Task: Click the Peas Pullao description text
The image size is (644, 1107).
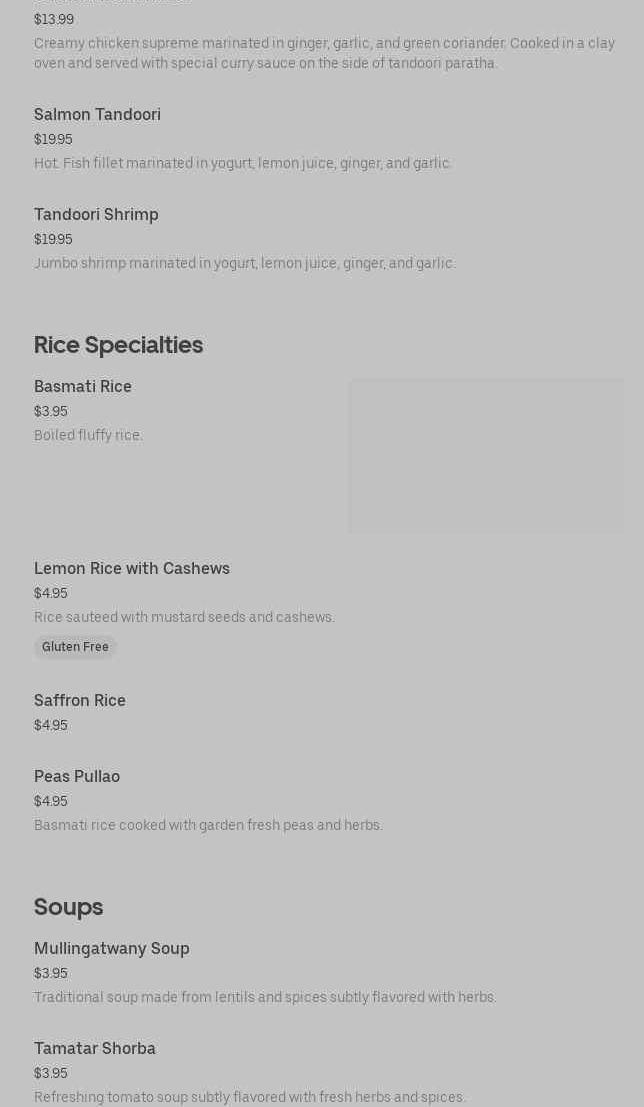Action: point(208,826)
